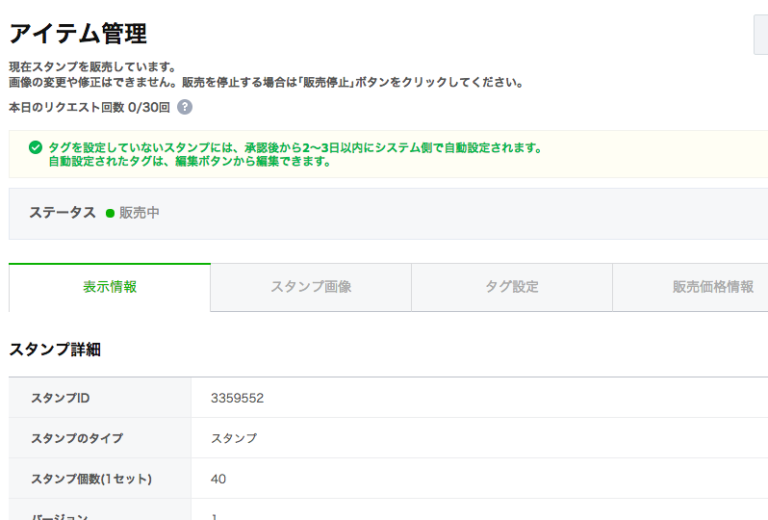Click the stamp ID value 3359552
Image resolution: width=768 pixels, height=520 pixels.
pos(237,398)
